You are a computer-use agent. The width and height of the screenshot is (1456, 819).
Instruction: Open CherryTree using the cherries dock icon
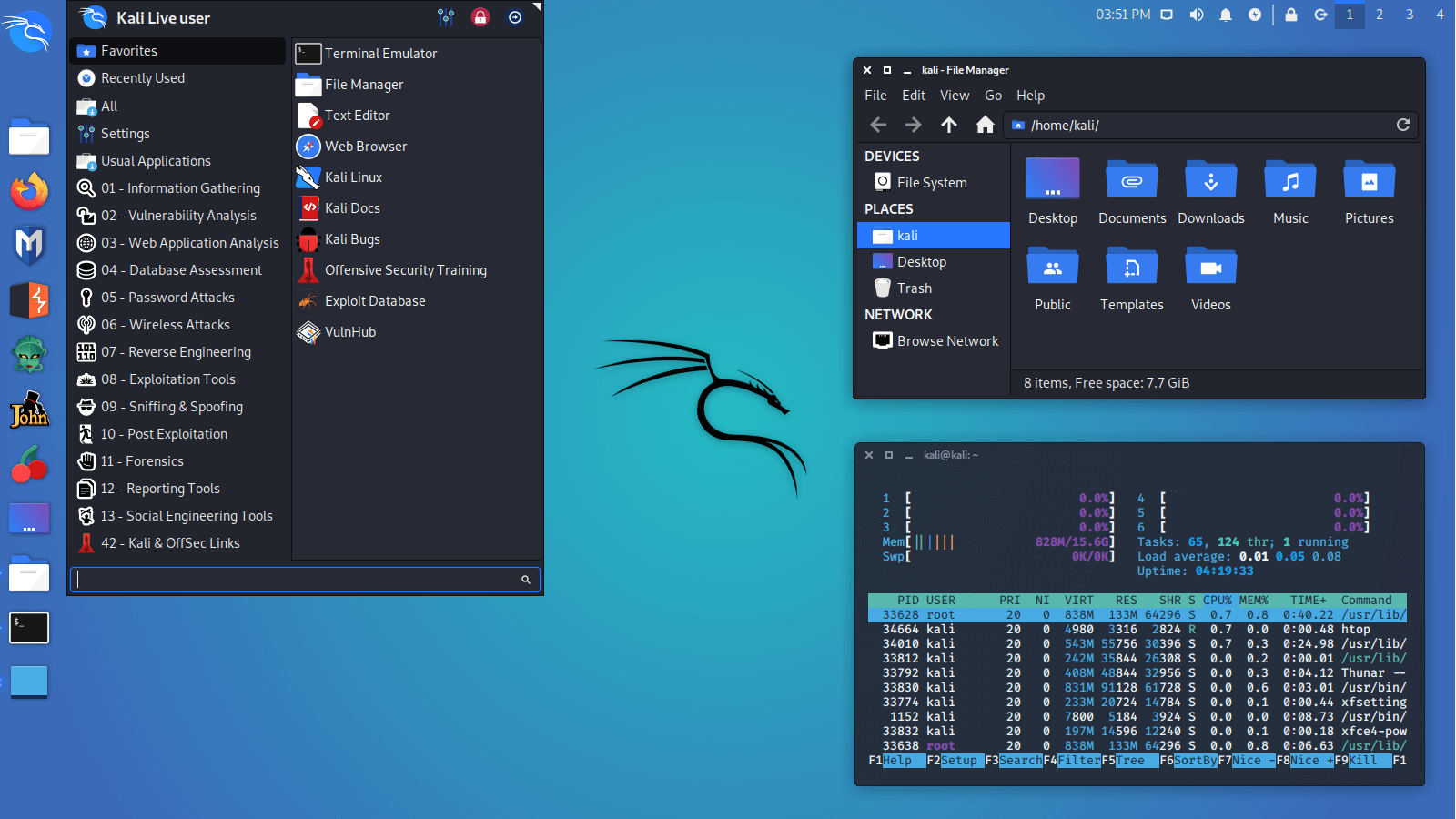click(28, 465)
